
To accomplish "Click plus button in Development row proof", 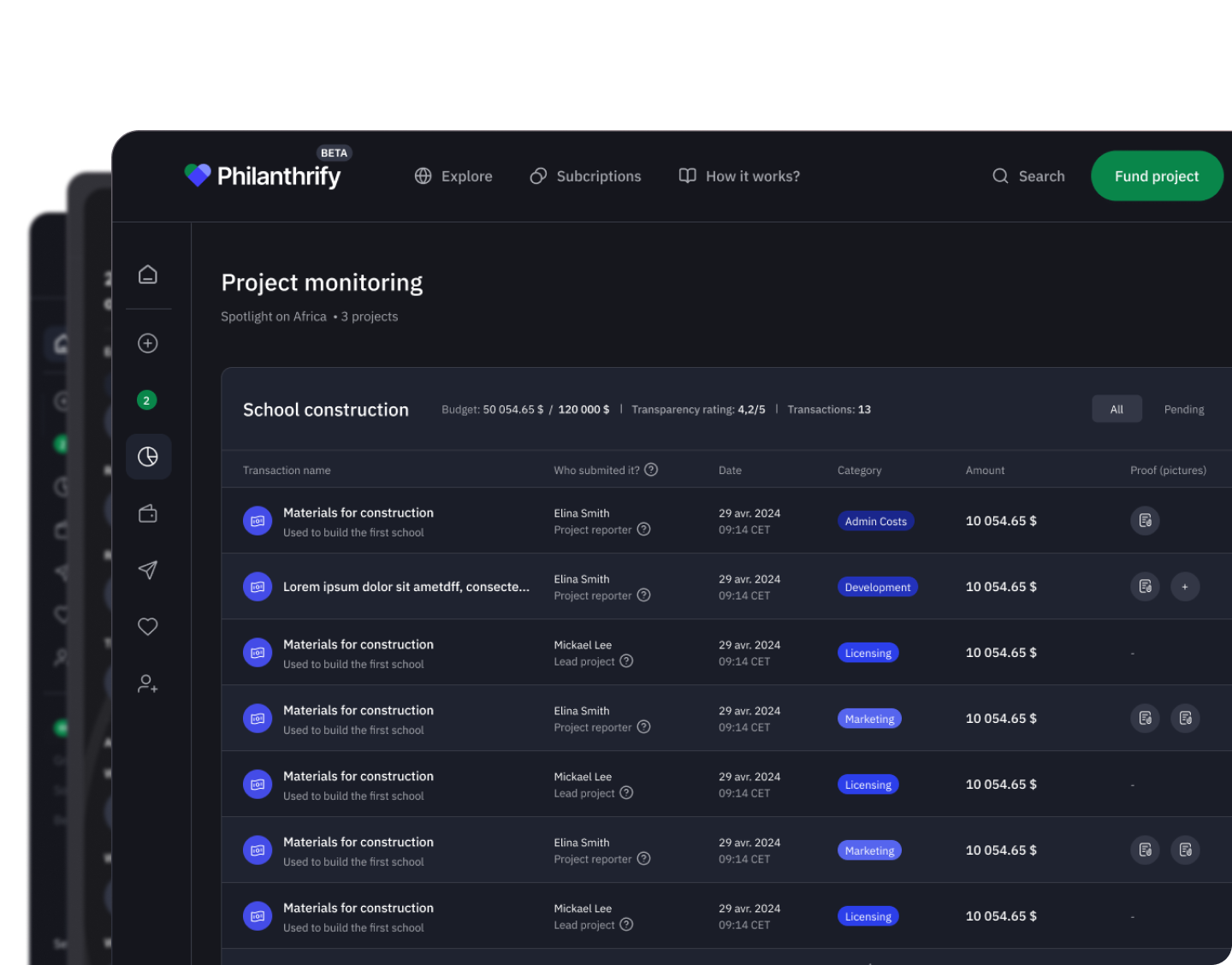I will pyautogui.click(x=1185, y=587).
